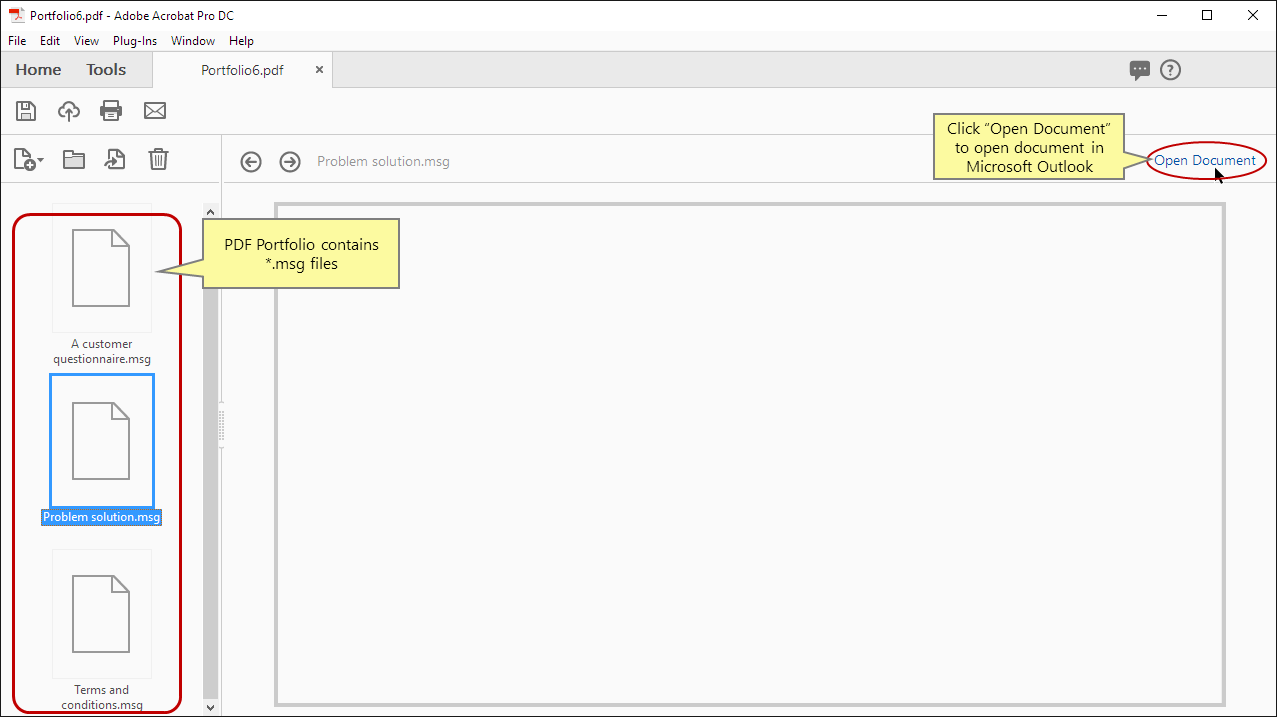Go to next file with forward arrow
The width and height of the screenshot is (1280, 720).
(290, 161)
